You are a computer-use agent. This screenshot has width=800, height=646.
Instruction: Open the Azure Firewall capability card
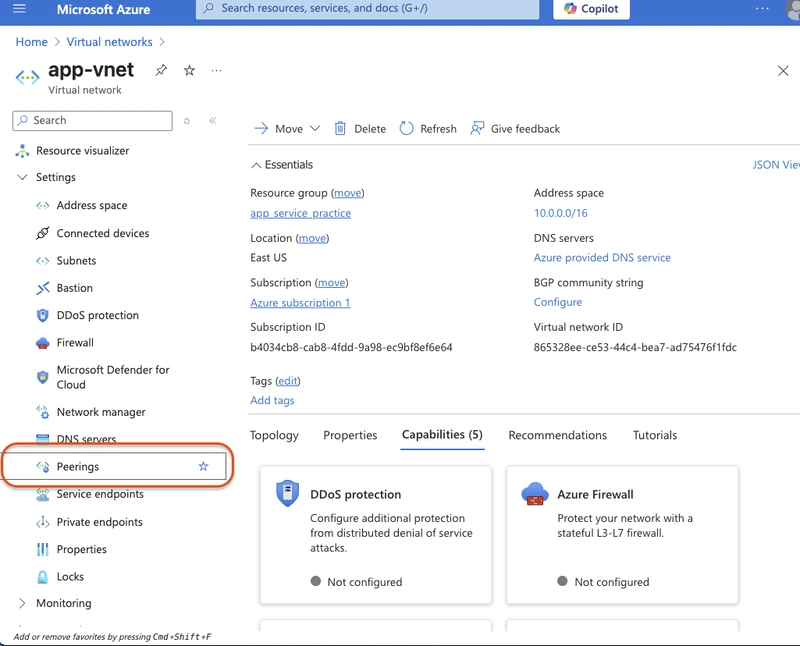[x=622, y=535]
